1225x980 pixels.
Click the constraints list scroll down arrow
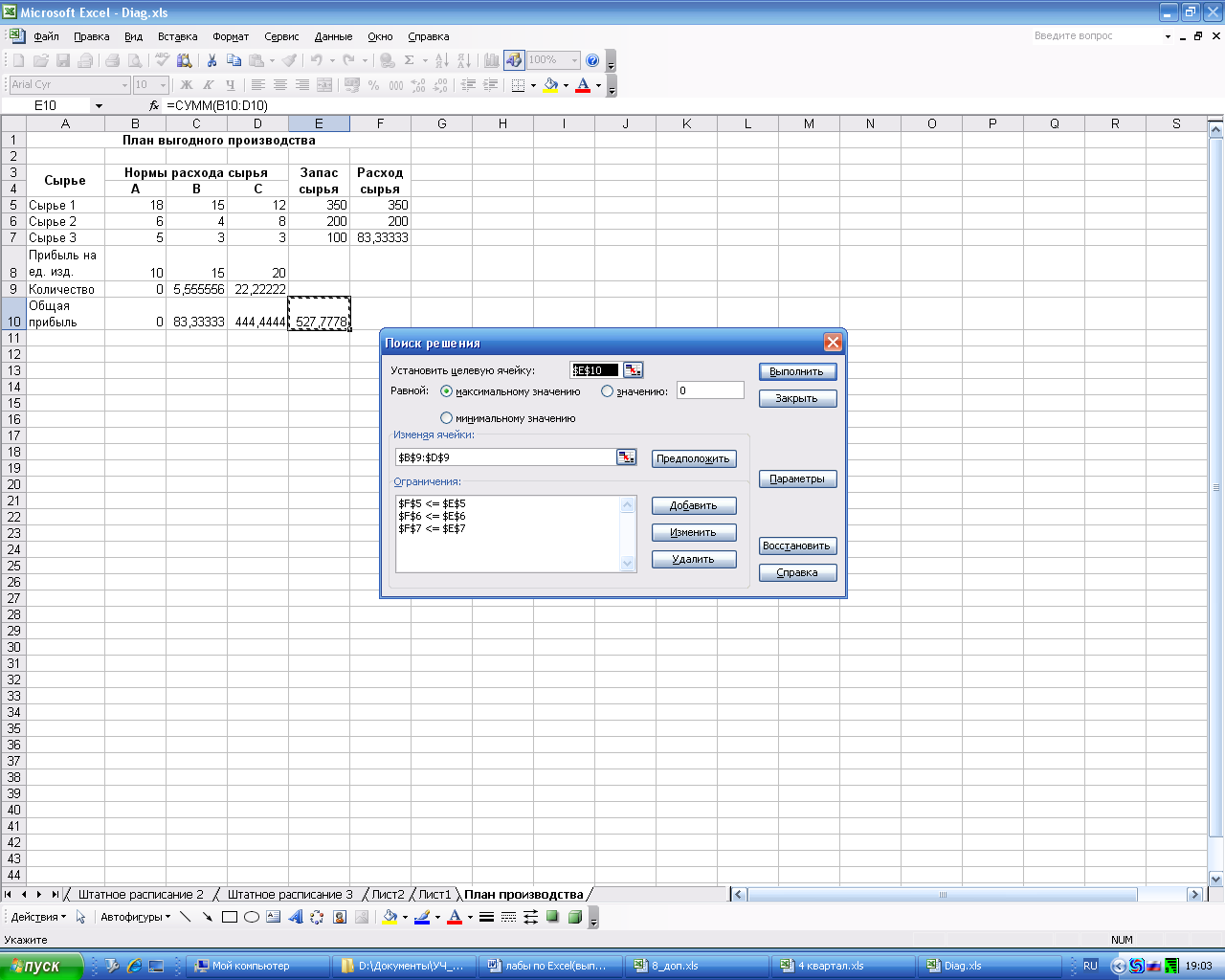pyautogui.click(x=628, y=564)
